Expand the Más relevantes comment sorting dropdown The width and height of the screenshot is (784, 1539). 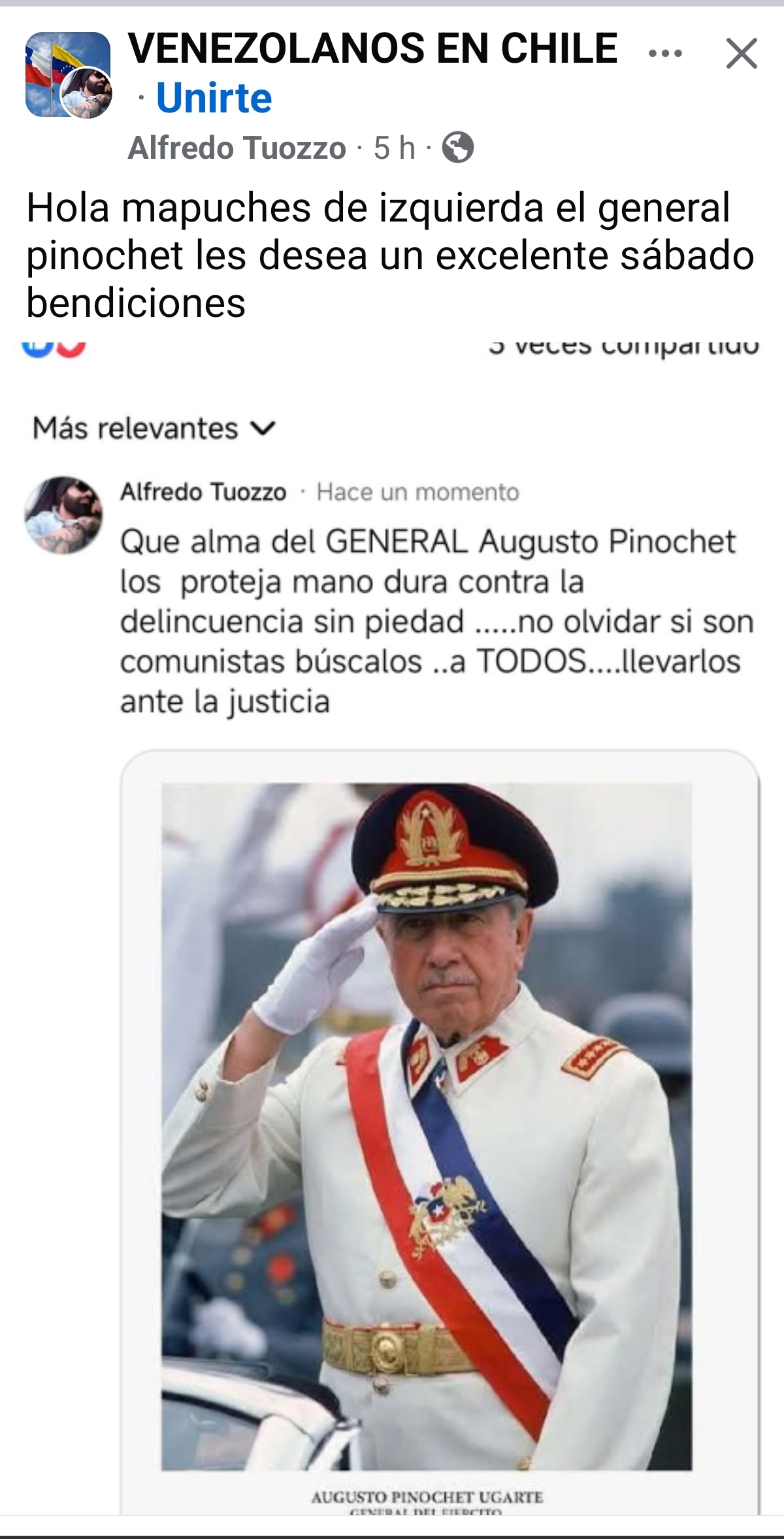[x=155, y=429]
